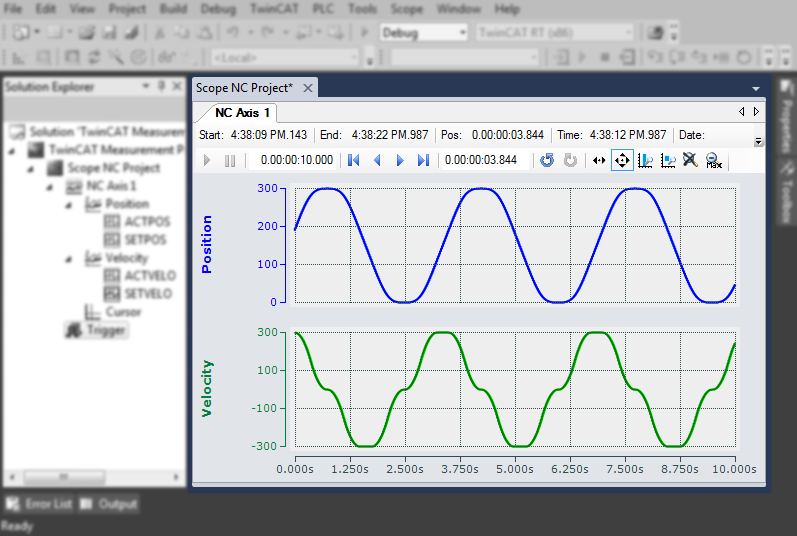The image size is (797, 536).
Task: Collapse the TwinCAT Measurement Project node
Action: pos(12,151)
